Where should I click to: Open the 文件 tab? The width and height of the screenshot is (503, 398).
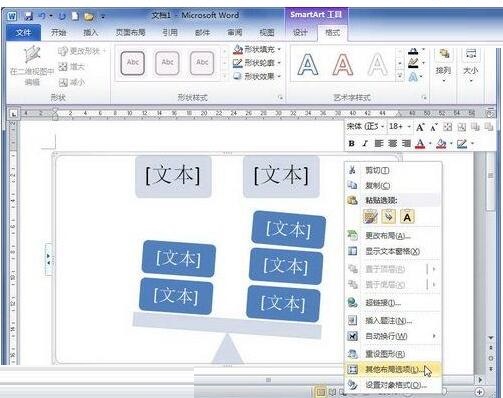click(x=23, y=33)
